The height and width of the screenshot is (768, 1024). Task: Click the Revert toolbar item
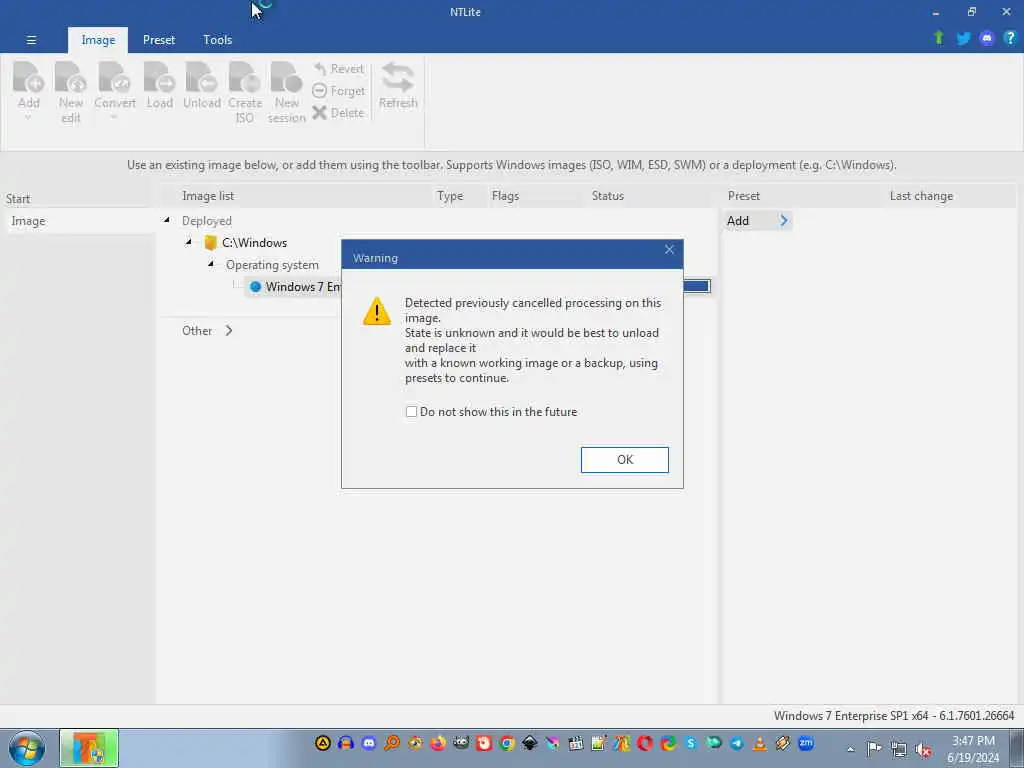pyautogui.click(x=338, y=69)
